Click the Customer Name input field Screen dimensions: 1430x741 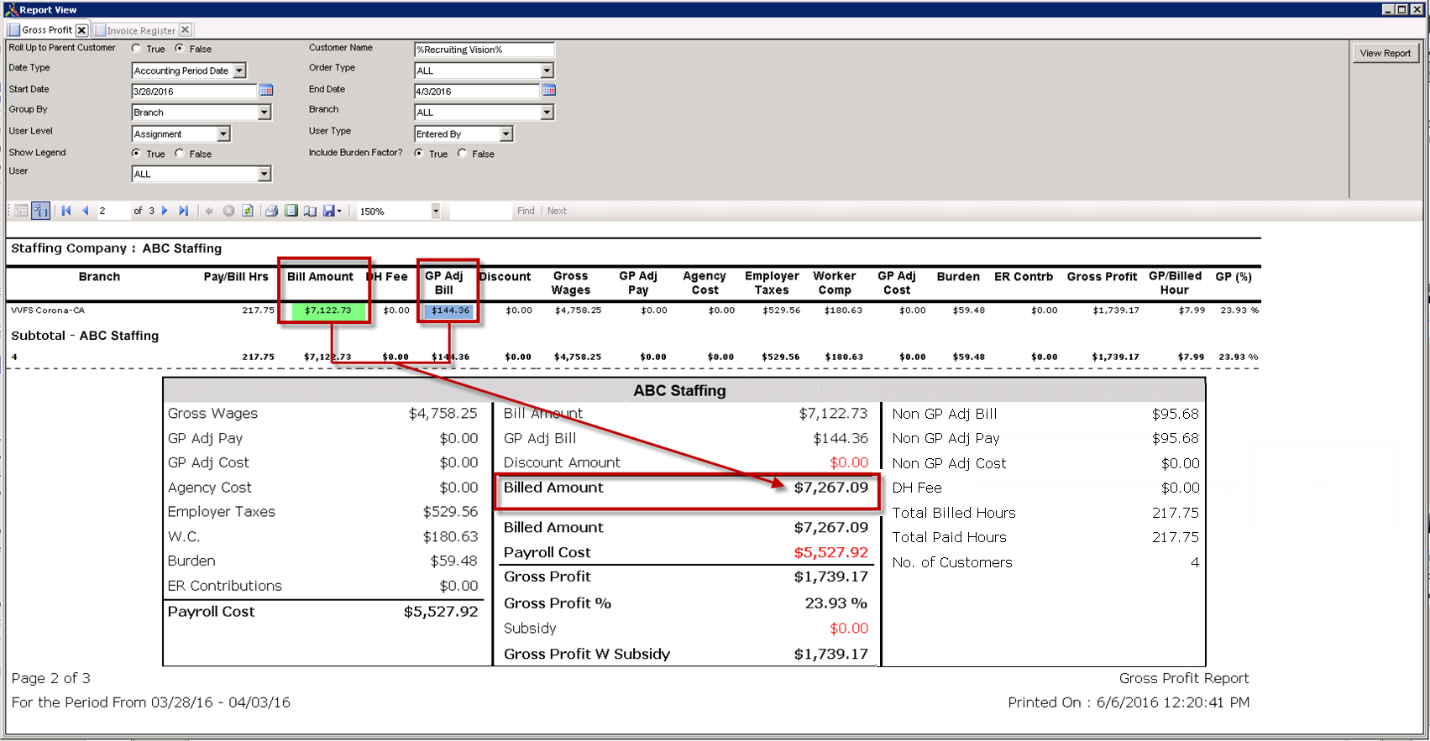pos(484,49)
